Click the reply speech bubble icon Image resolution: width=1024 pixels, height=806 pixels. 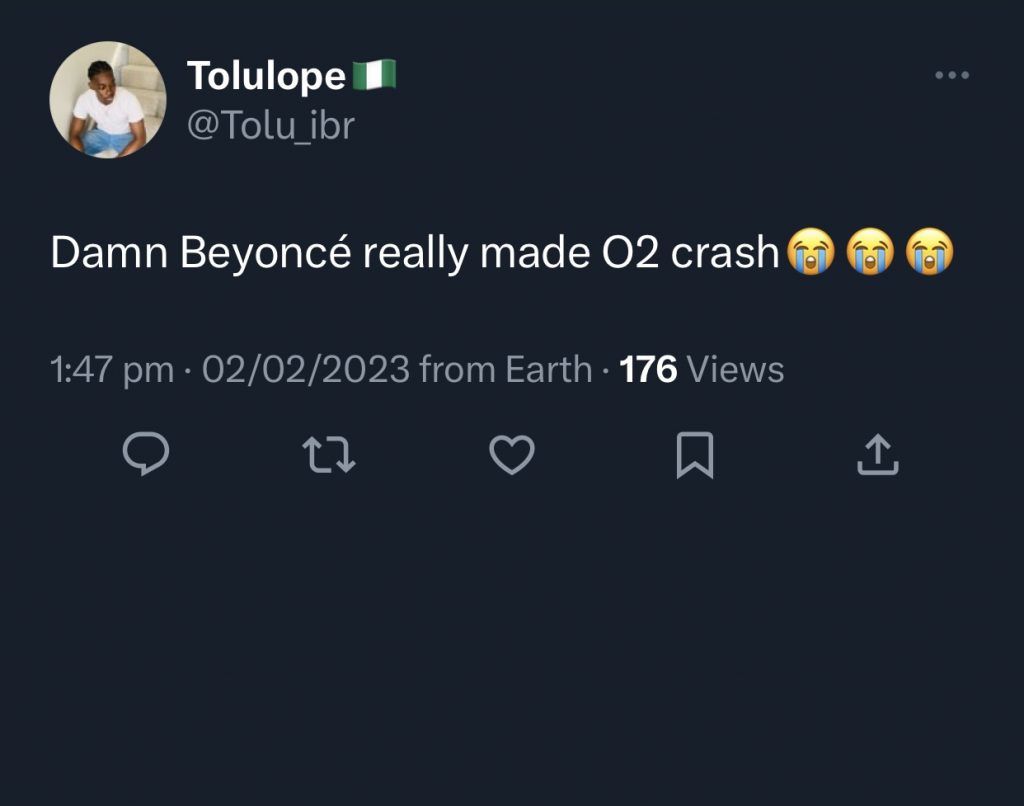146,455
